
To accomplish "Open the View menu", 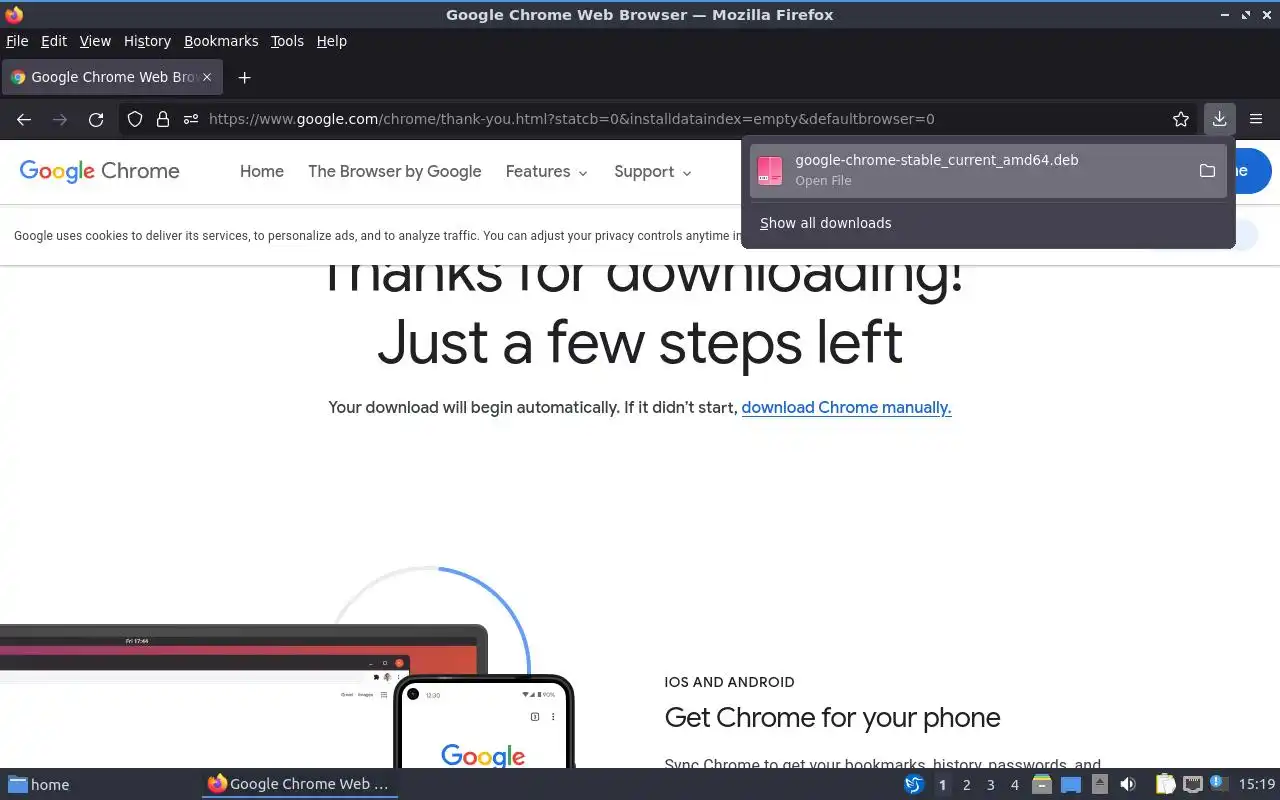I will pos(95,41).
